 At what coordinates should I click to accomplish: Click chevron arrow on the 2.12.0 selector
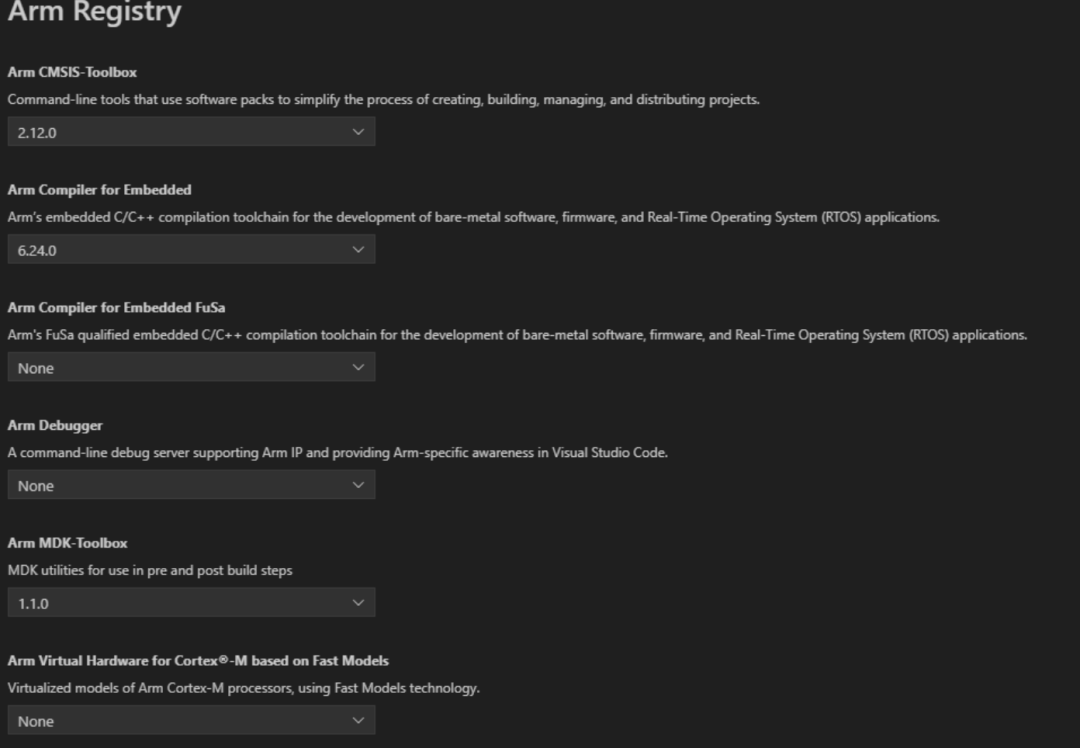(358, 132)
